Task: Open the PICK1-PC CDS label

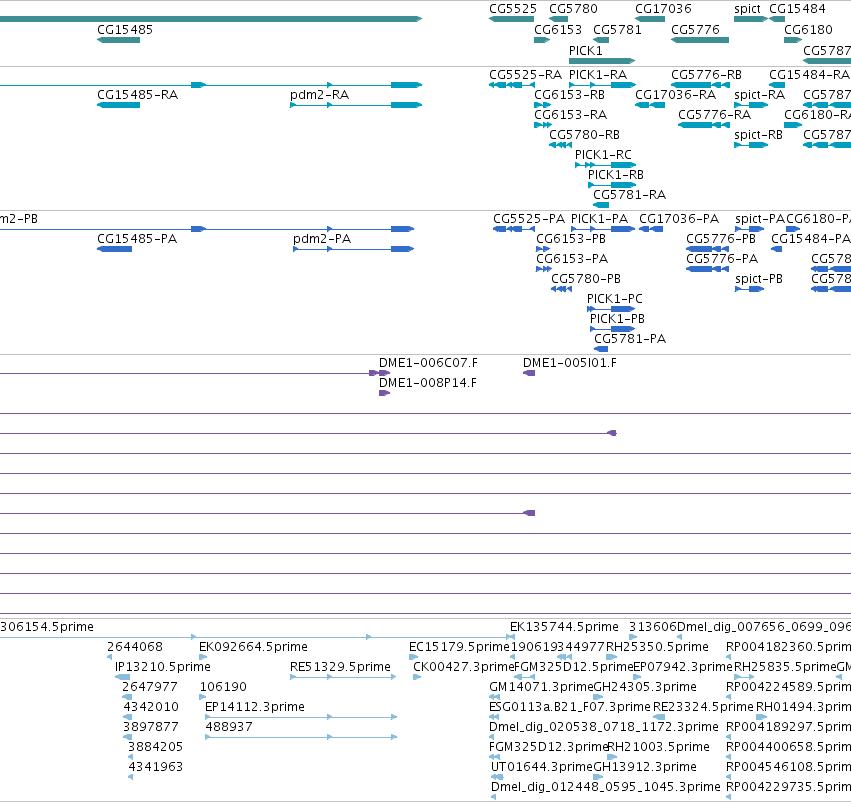Action: click(614, 299)
